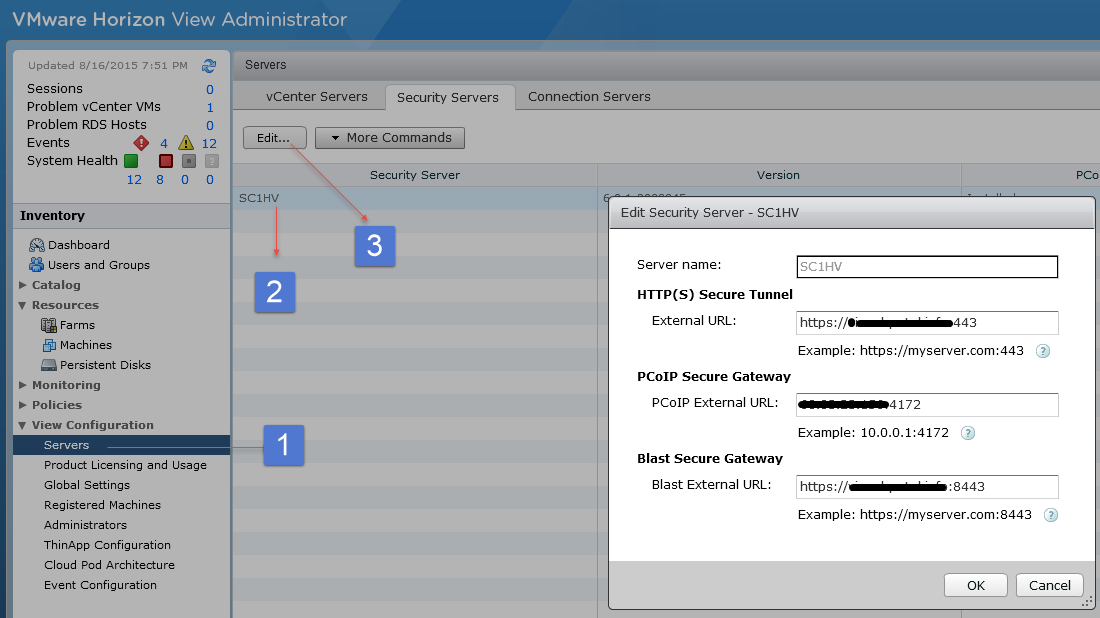Image resolution: width=1100 pixels, height=618 pixels.
Task: Open Machines under Resources
Action: coord(86,345)
